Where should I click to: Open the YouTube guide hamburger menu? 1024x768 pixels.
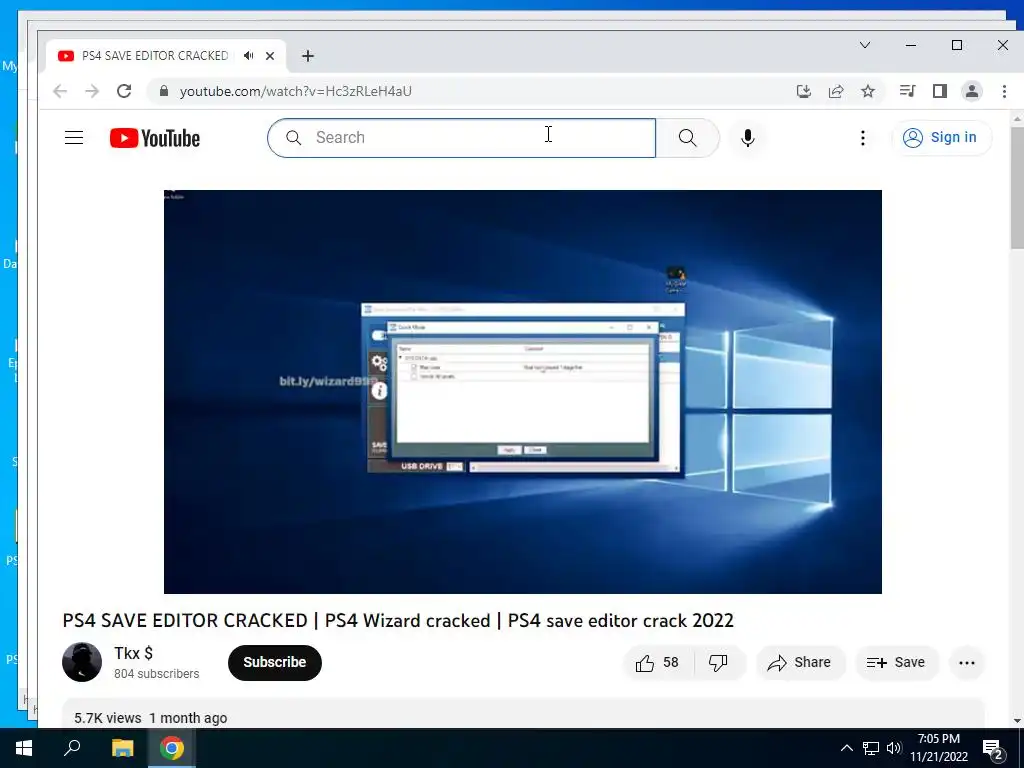click(x=74, y=138)
